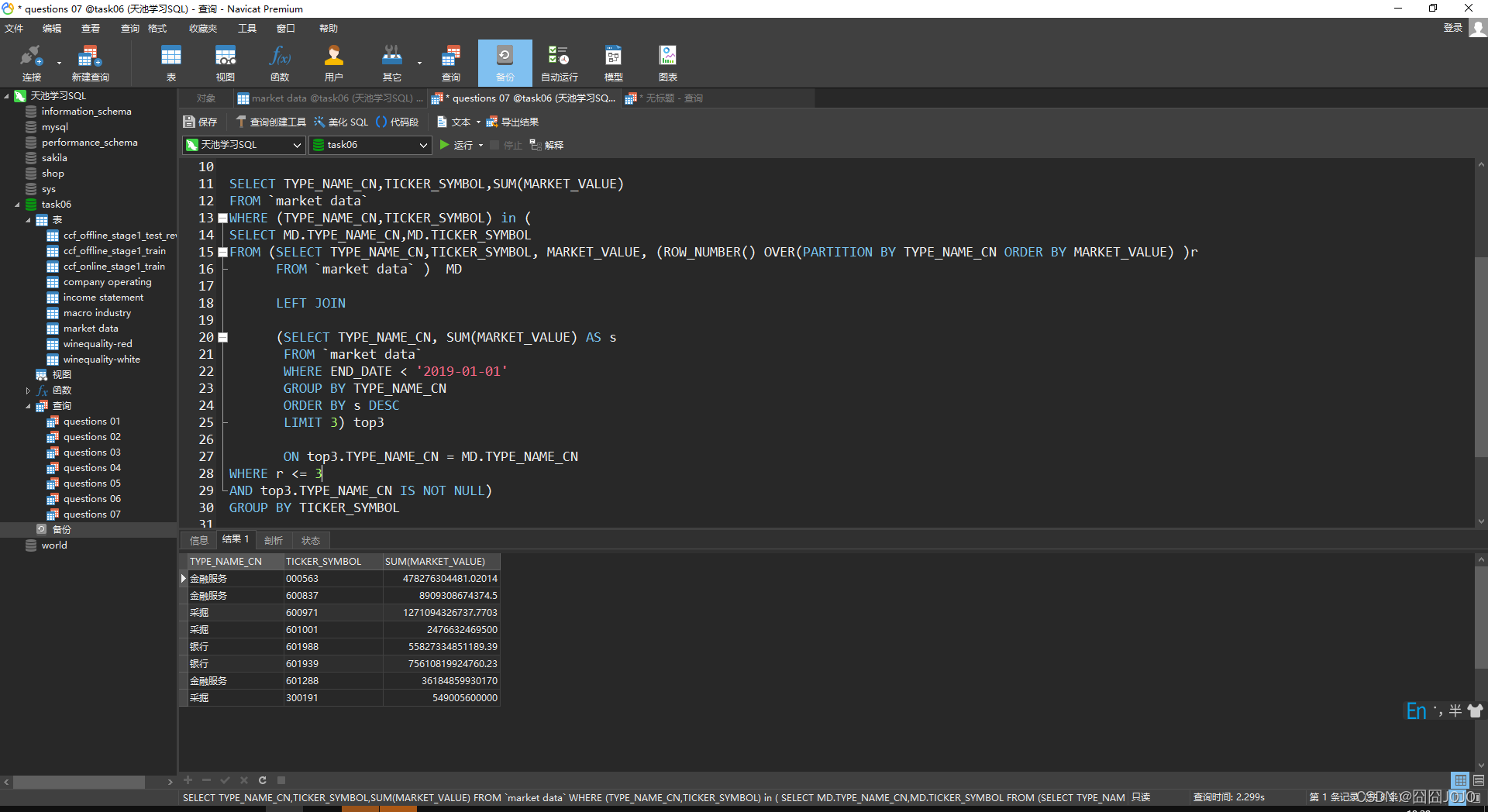
Task: Insert a code snippet (代码段)
Action: tap(397, 122)
